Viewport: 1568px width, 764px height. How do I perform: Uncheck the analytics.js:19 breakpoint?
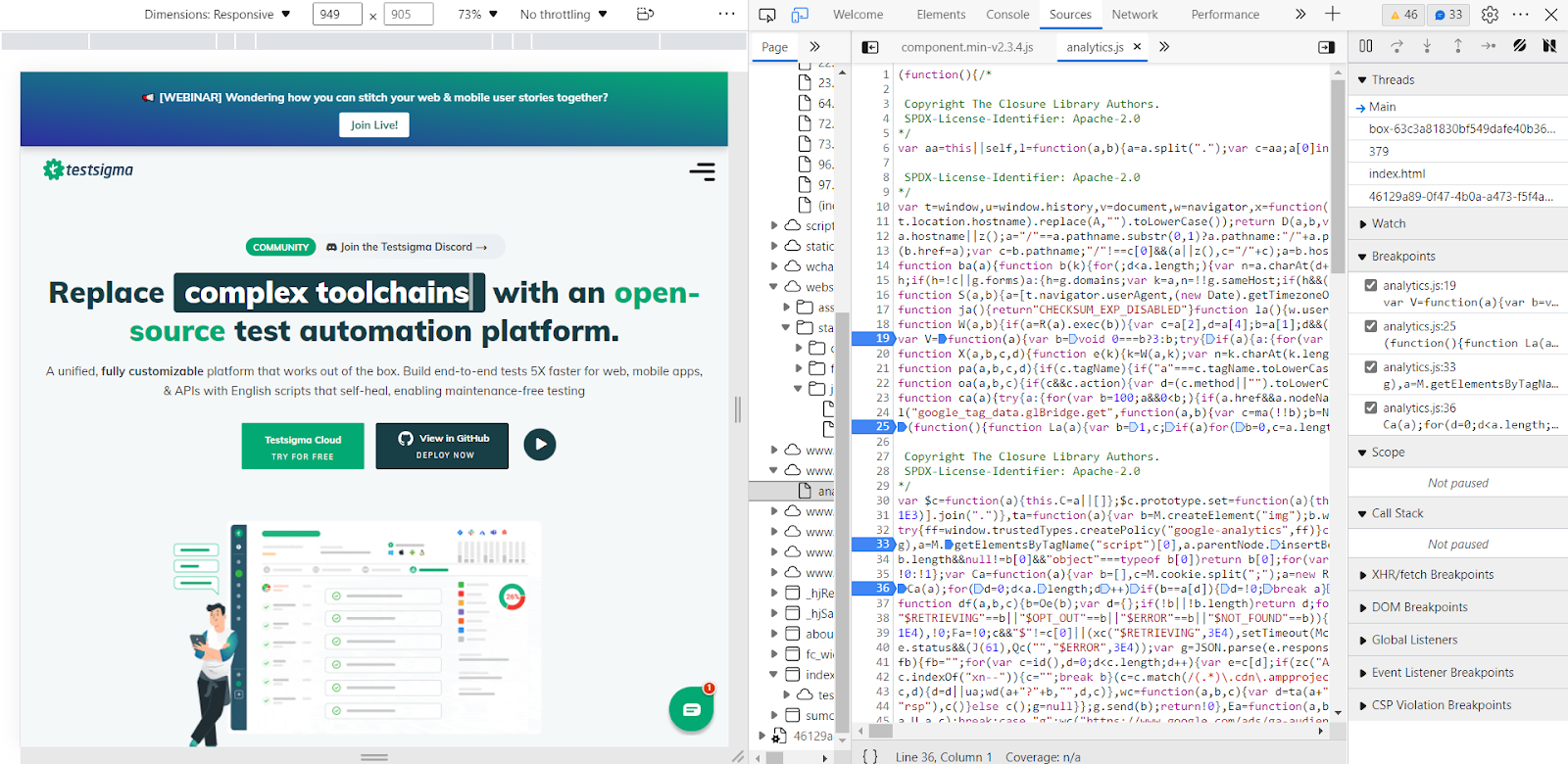pyautogui.click(x=1371, y=286)
